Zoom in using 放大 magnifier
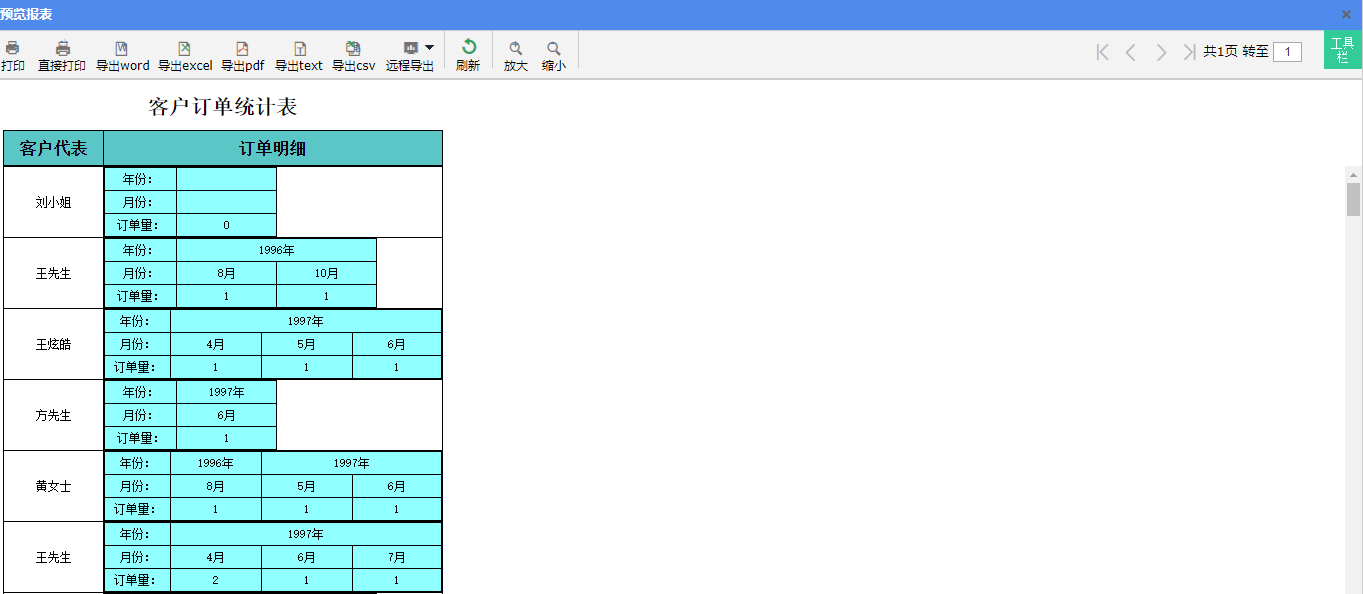This screenshot has height=594, width=1363. click(x=516, y=49)
